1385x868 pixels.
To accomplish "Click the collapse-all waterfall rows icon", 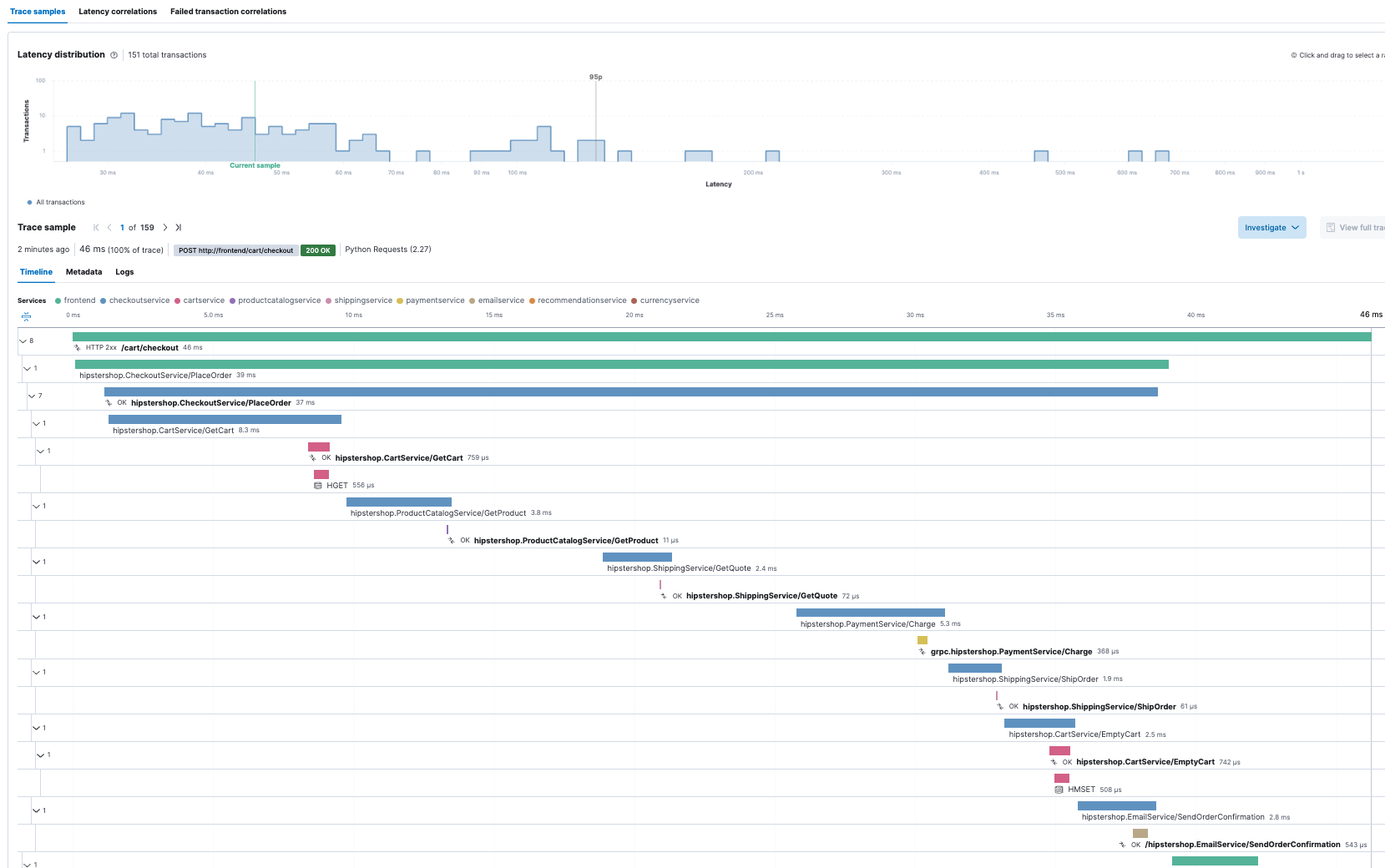I will [x=26, y=316].
